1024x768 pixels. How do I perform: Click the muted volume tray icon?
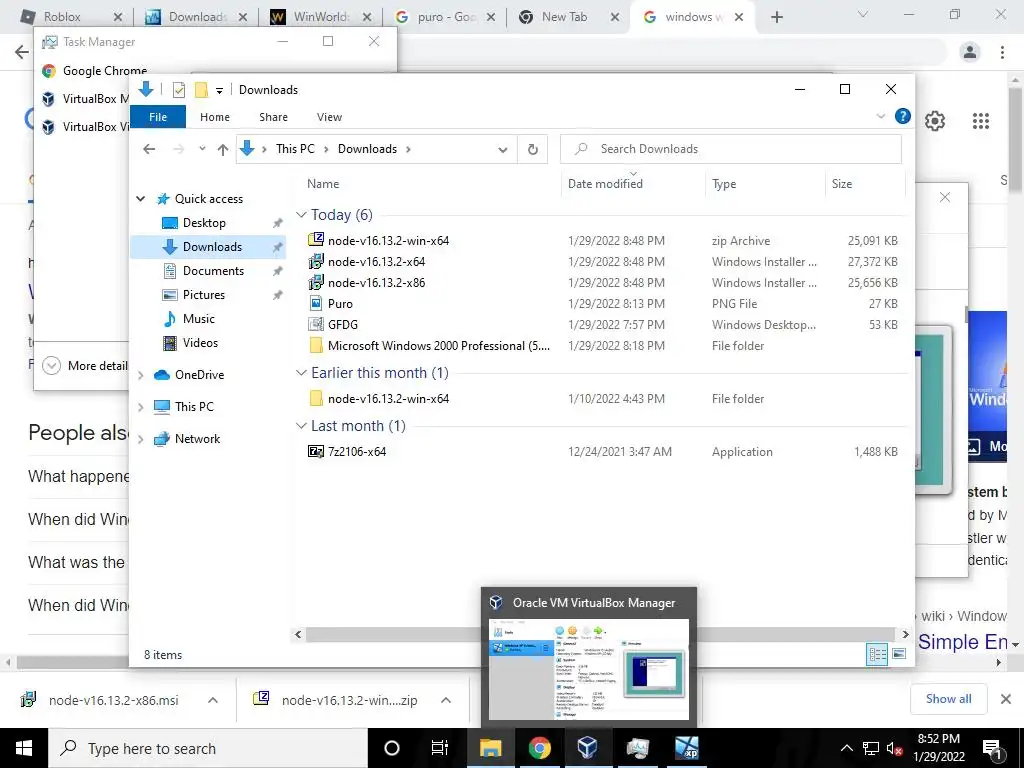tap(895, 748)
